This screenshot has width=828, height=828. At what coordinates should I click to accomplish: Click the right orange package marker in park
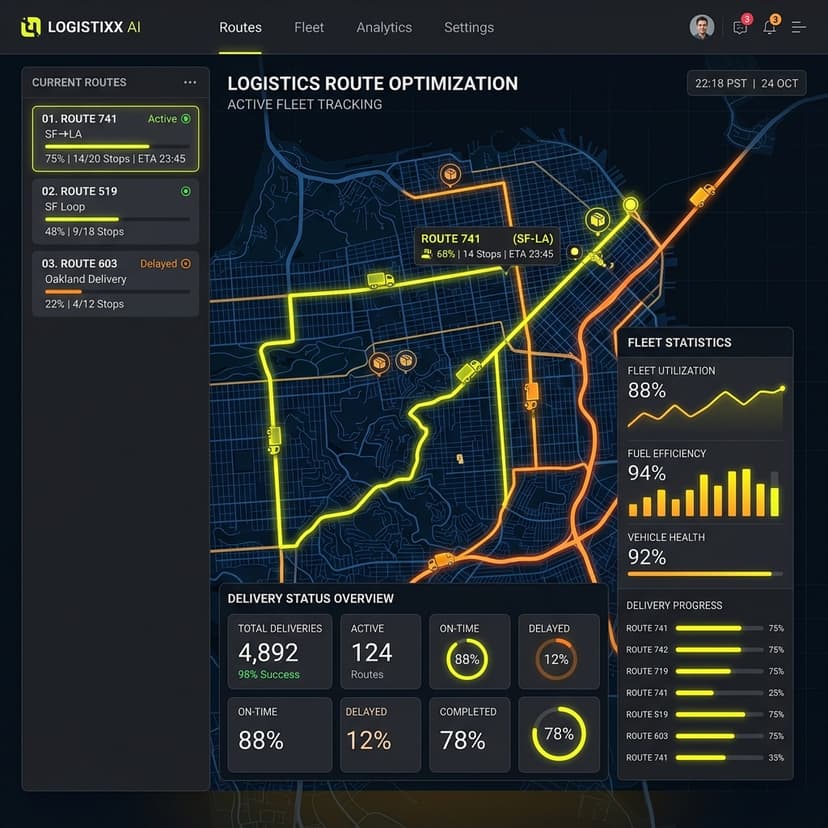point(406,361)
